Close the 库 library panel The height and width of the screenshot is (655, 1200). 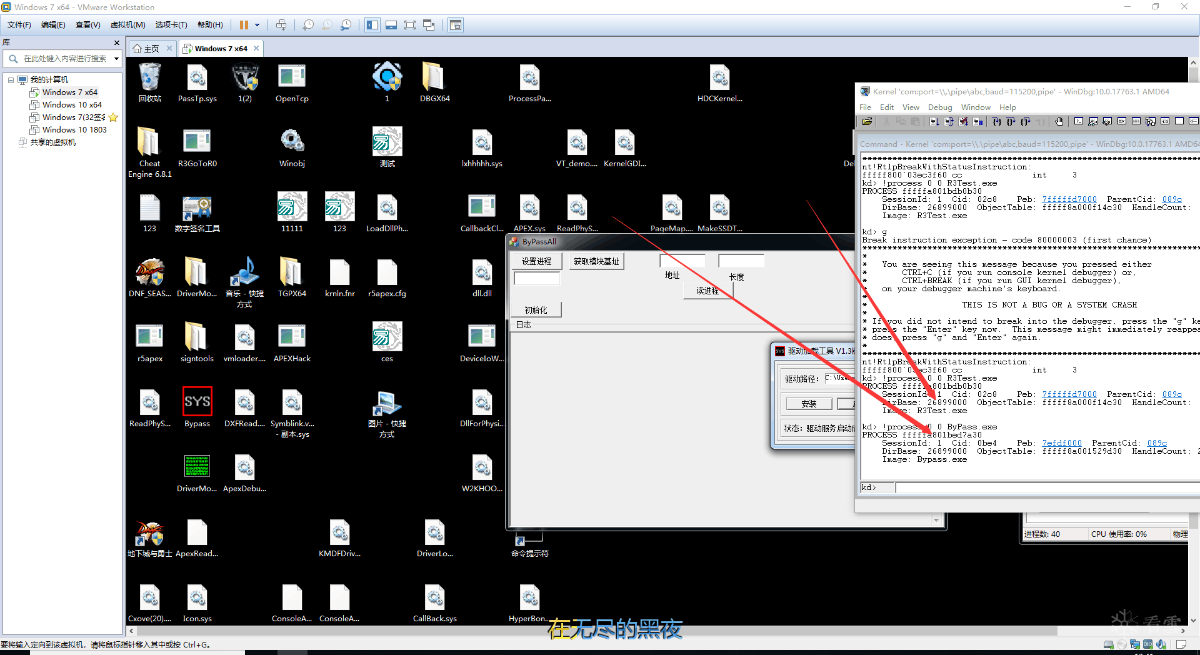(x=119, y=43)
